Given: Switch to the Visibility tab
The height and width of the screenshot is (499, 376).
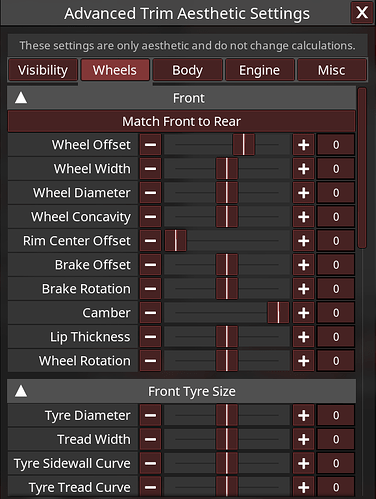Looking at the screenshot, I should pyautogui.click(x=43, y=70).
